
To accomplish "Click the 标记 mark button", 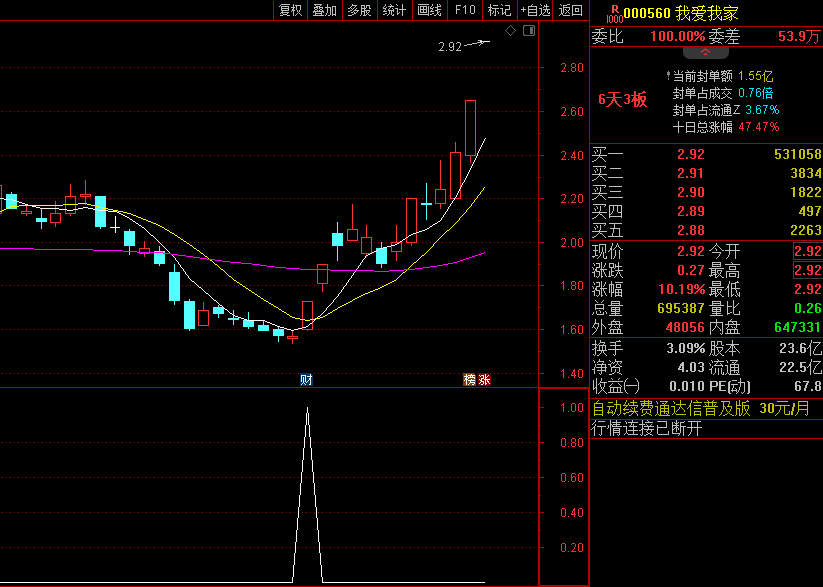I will [499, 10].
